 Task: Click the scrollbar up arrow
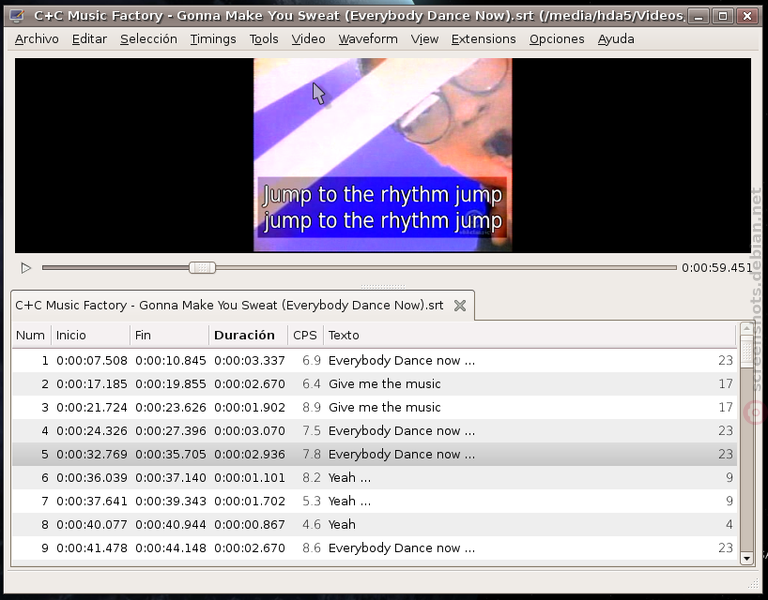coord(747,328)
